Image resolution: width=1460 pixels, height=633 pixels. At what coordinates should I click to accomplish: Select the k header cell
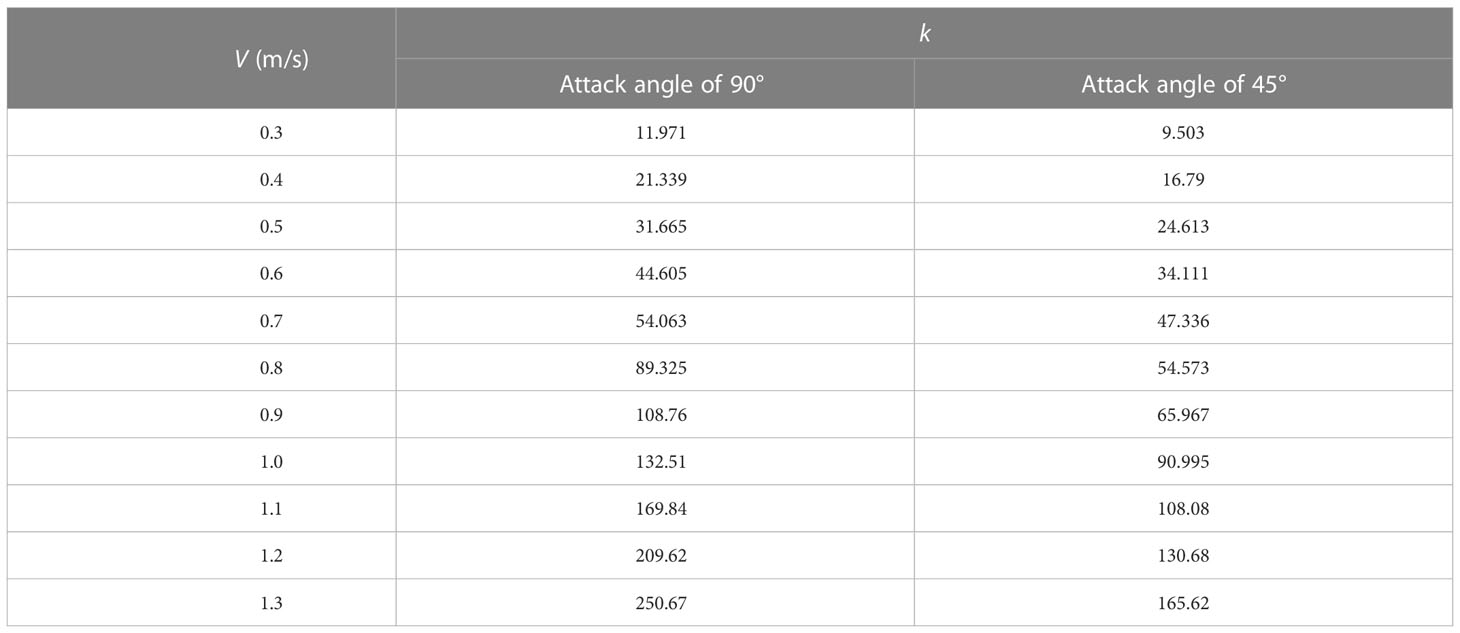coord(924,33)
